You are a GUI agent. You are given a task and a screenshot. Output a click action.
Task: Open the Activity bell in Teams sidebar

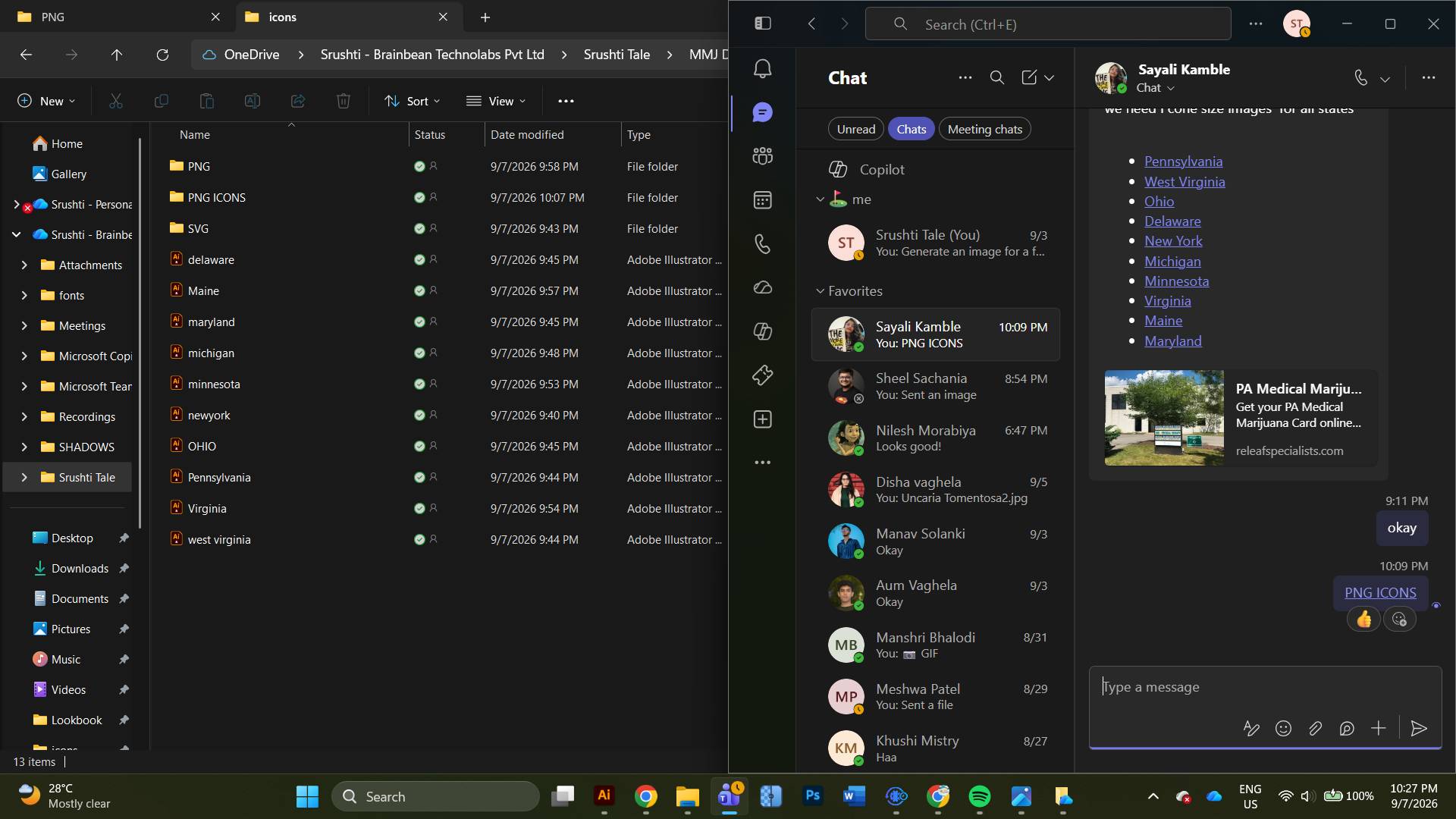pyautogui.click(x=762, y=69)
